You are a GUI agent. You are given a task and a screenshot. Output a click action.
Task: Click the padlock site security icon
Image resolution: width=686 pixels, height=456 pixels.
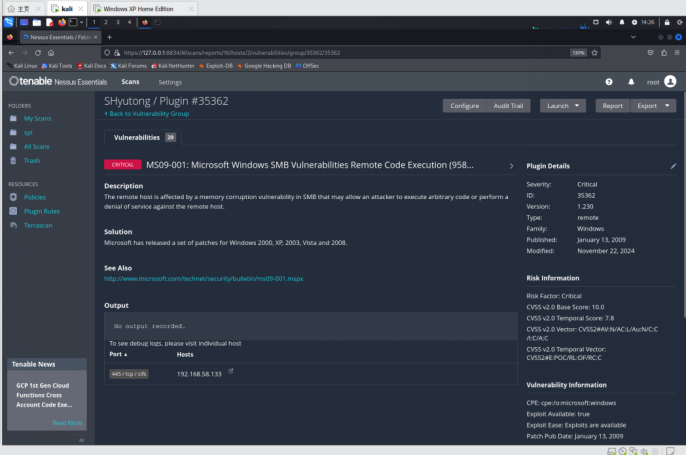(x=117, y=53)
